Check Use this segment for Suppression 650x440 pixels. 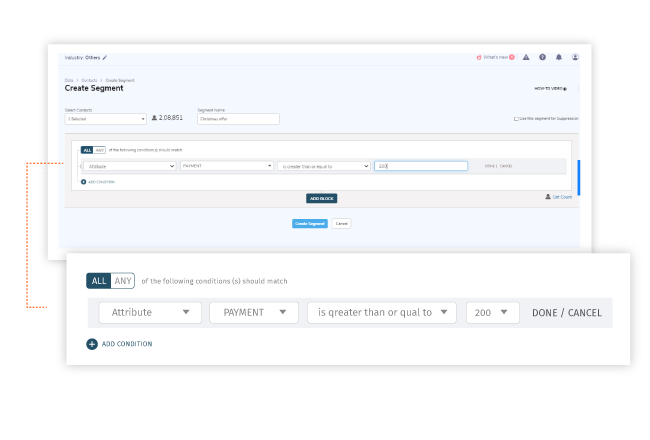(x=516, y=119)
